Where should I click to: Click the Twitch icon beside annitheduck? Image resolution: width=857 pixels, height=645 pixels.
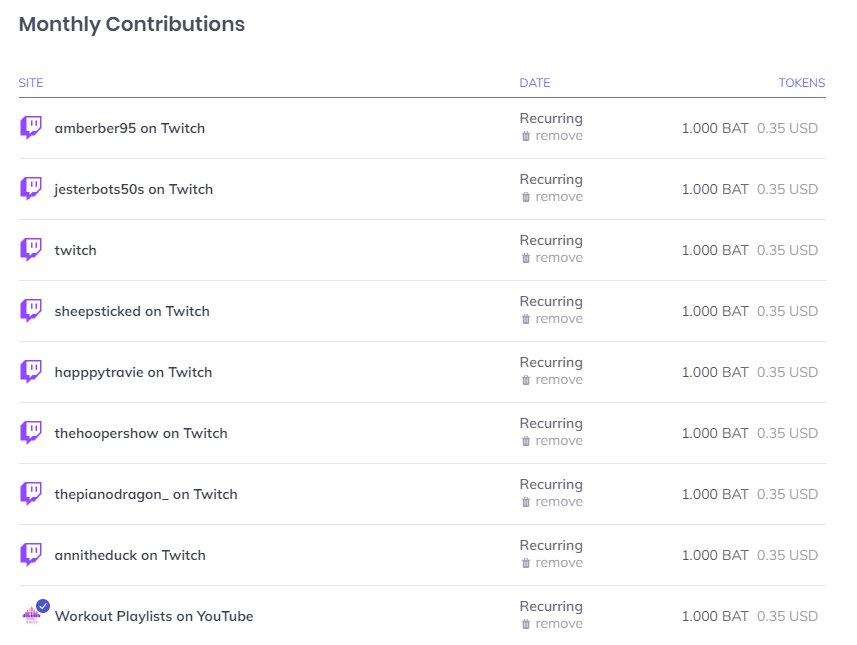pyautogui.click(x=31, y=555)
